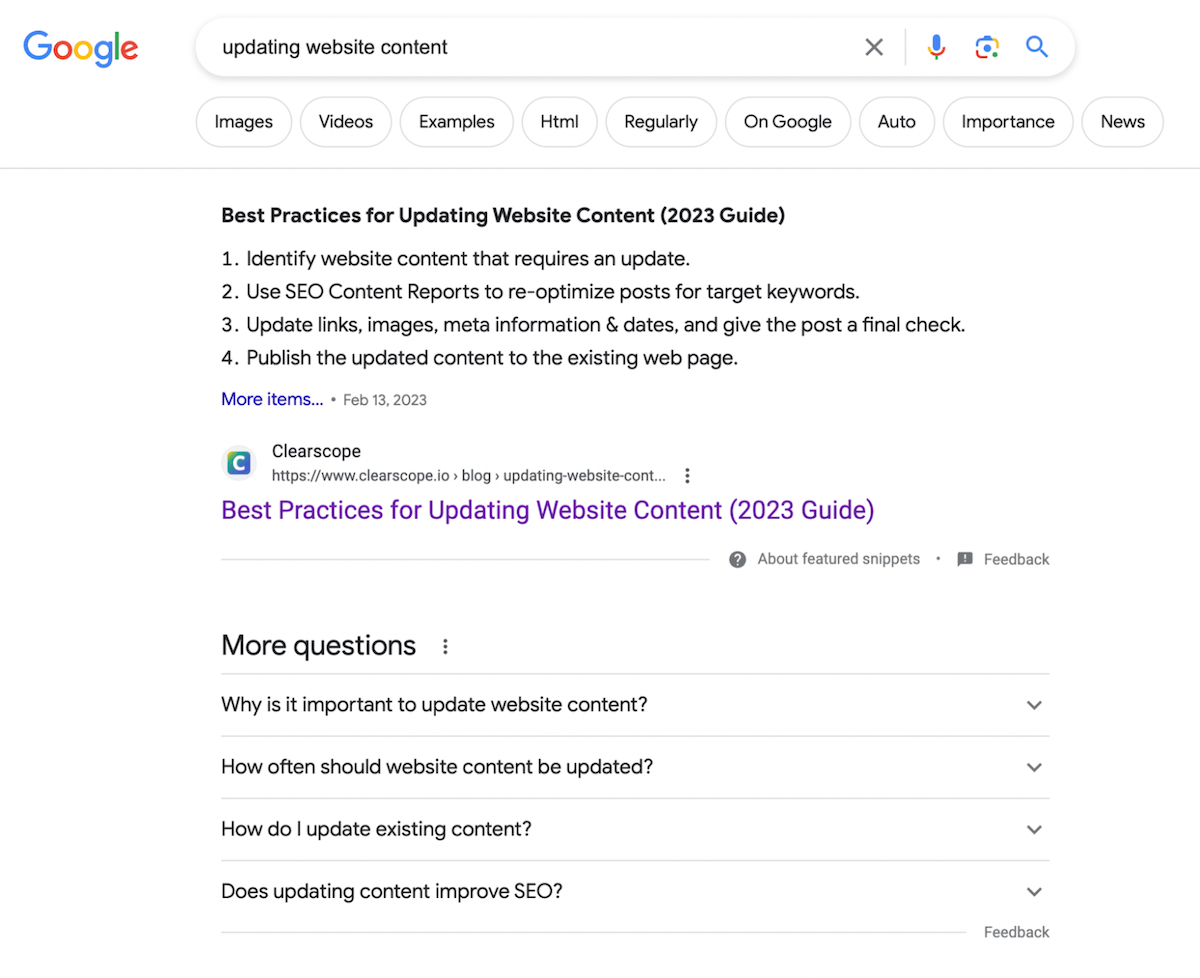Click About featured snippets help icon
The height and width of the screenshot is (978, 1200).
click(738, 559)
